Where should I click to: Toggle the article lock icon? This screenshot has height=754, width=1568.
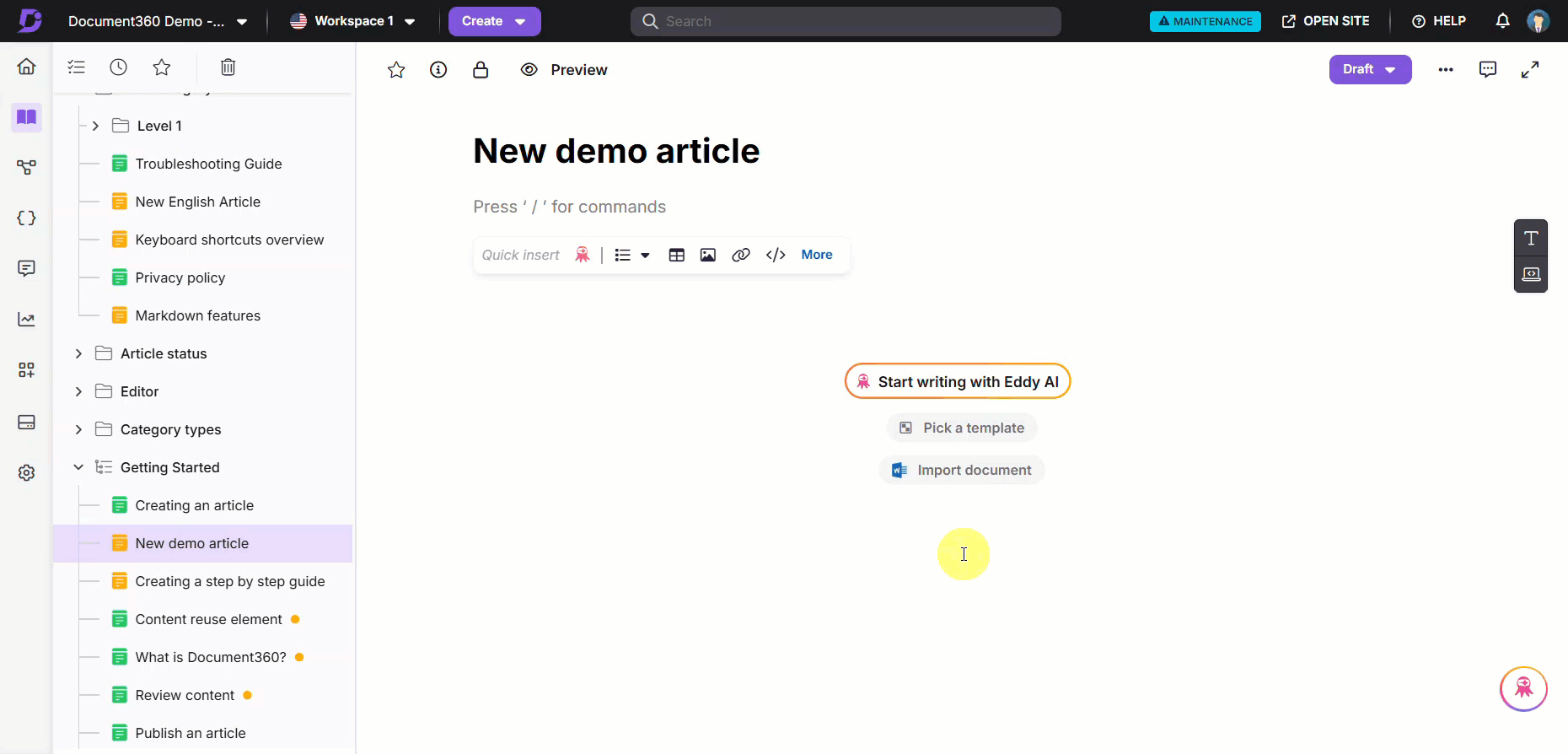(481, 70)
